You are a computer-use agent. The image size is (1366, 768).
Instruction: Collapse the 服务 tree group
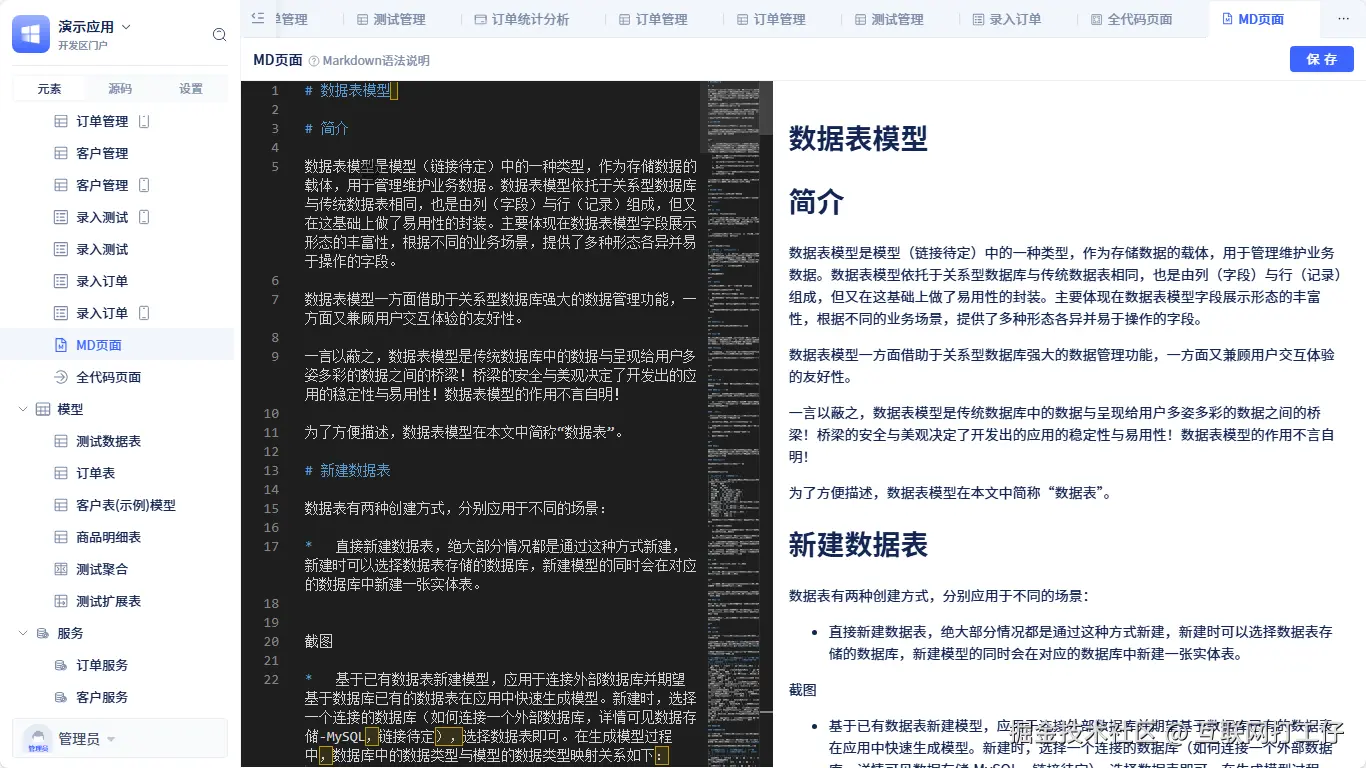point(23,633)
